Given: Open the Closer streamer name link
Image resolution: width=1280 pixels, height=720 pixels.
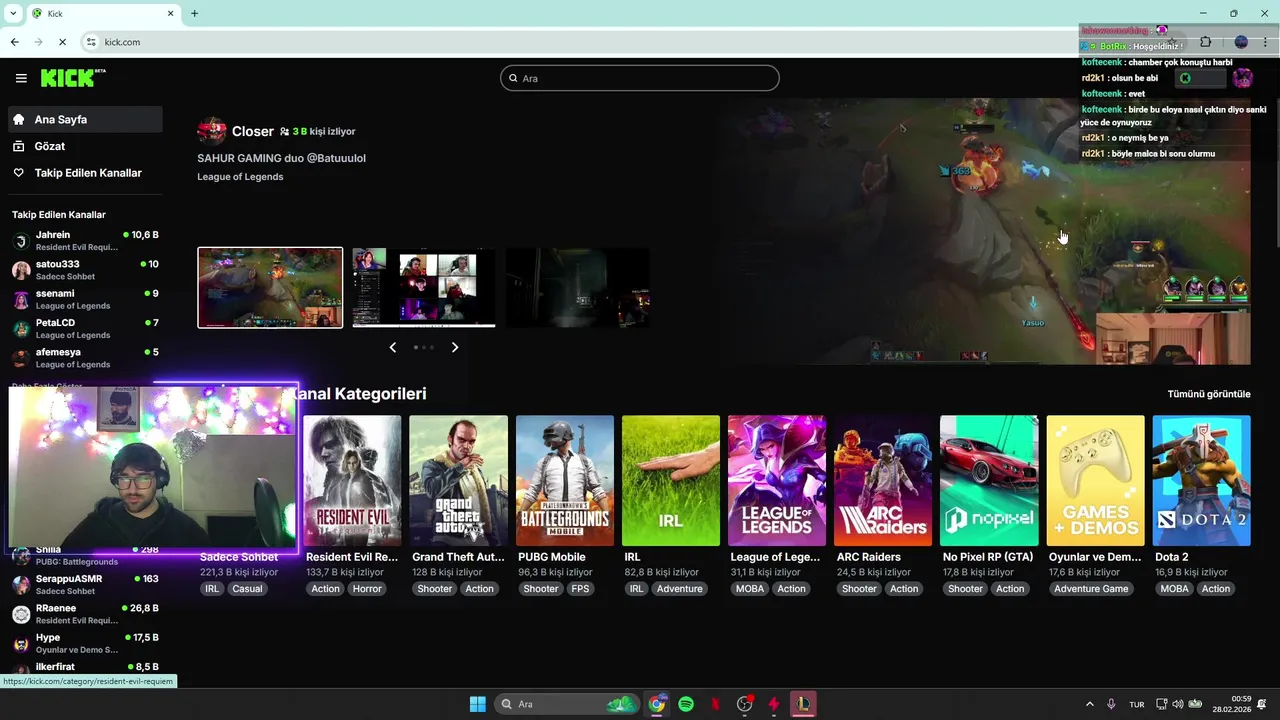Looking at the screenshot, I should coord(252,131).
